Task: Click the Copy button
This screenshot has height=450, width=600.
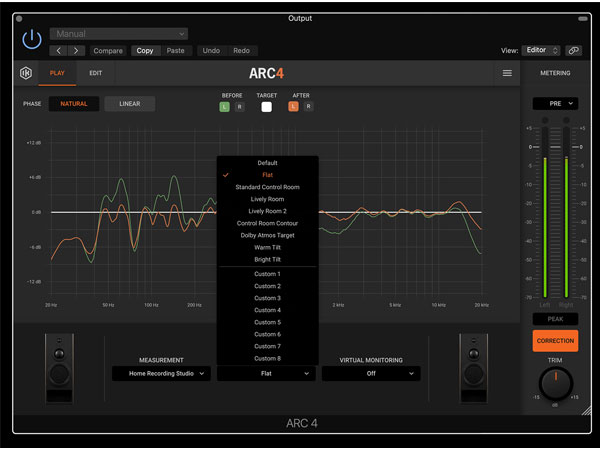Action: click(145, 51)
